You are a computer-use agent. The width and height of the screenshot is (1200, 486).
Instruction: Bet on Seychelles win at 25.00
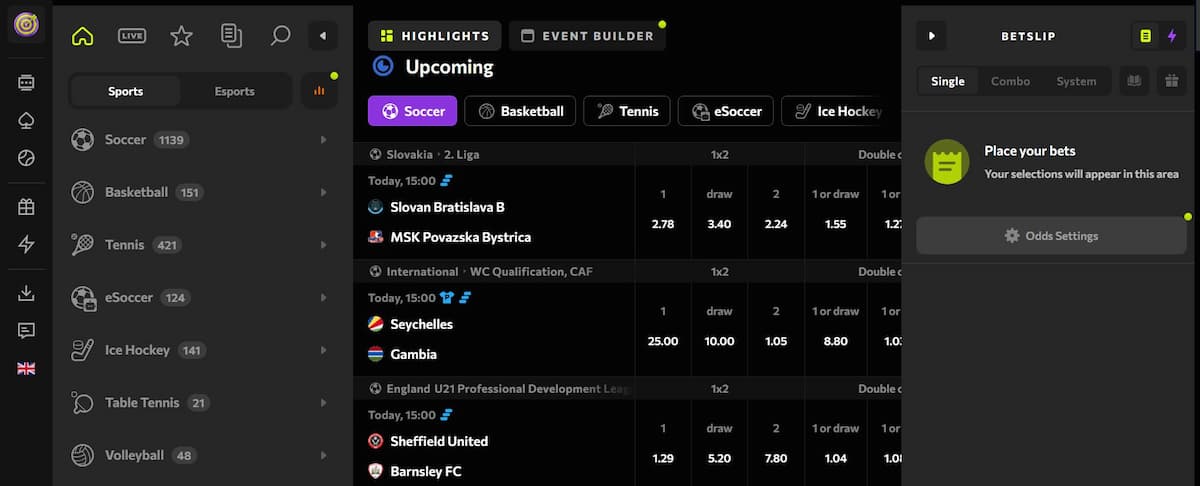click(x=663, y=341)
